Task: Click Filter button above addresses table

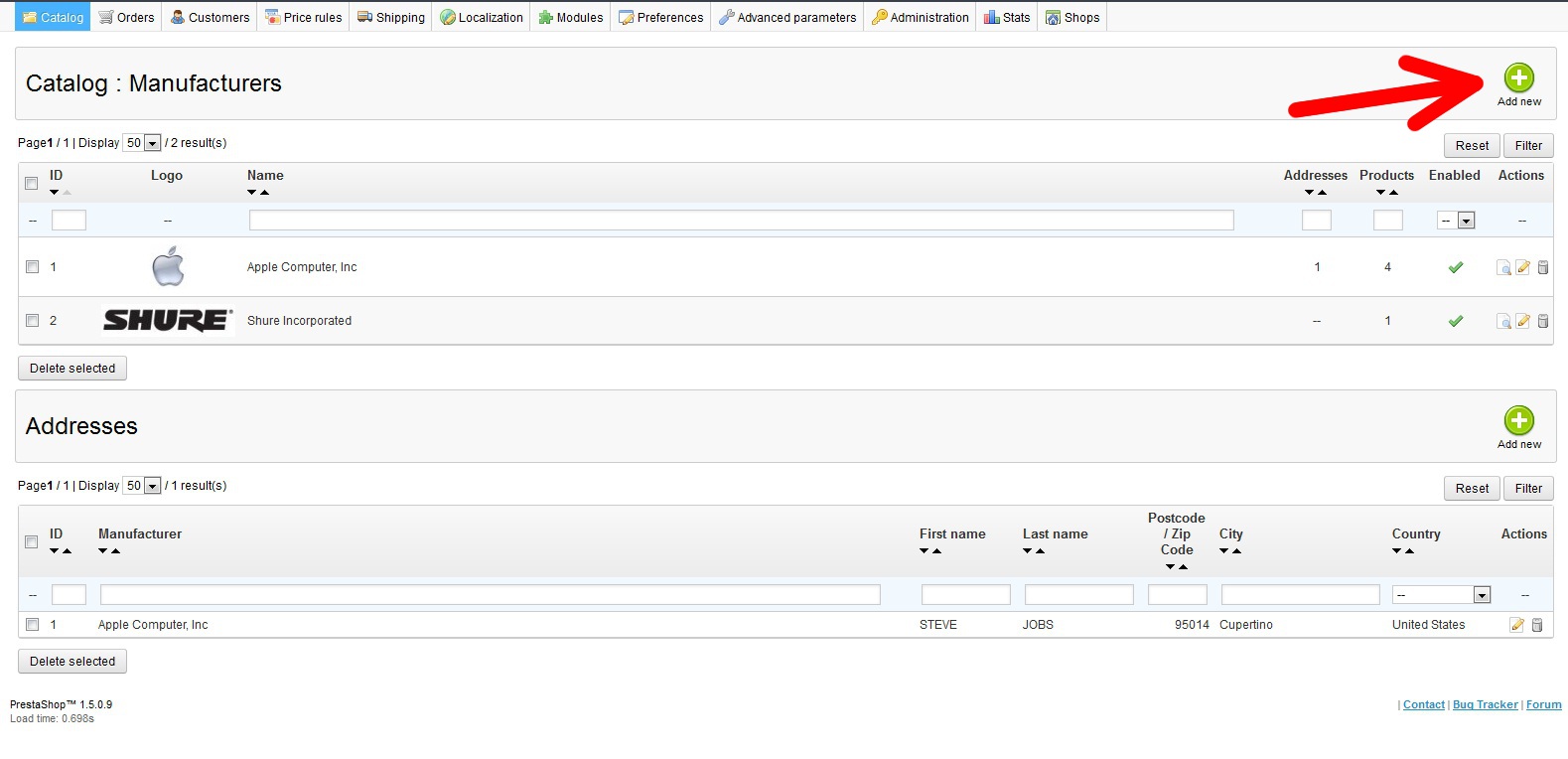Action: pyautogui.click(x=1528, y=489)
